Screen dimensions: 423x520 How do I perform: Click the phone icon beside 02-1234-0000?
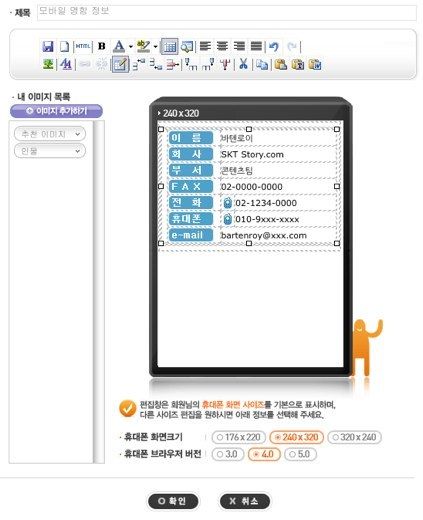point(227,203)
